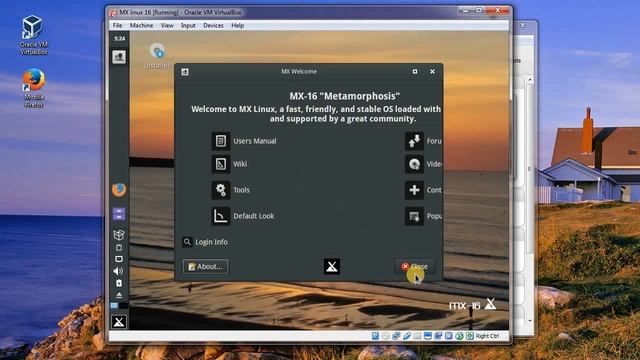Open the File menu in VirtualBox
Image resolution: width=640 pixels, height=360 pixels.
118,25
